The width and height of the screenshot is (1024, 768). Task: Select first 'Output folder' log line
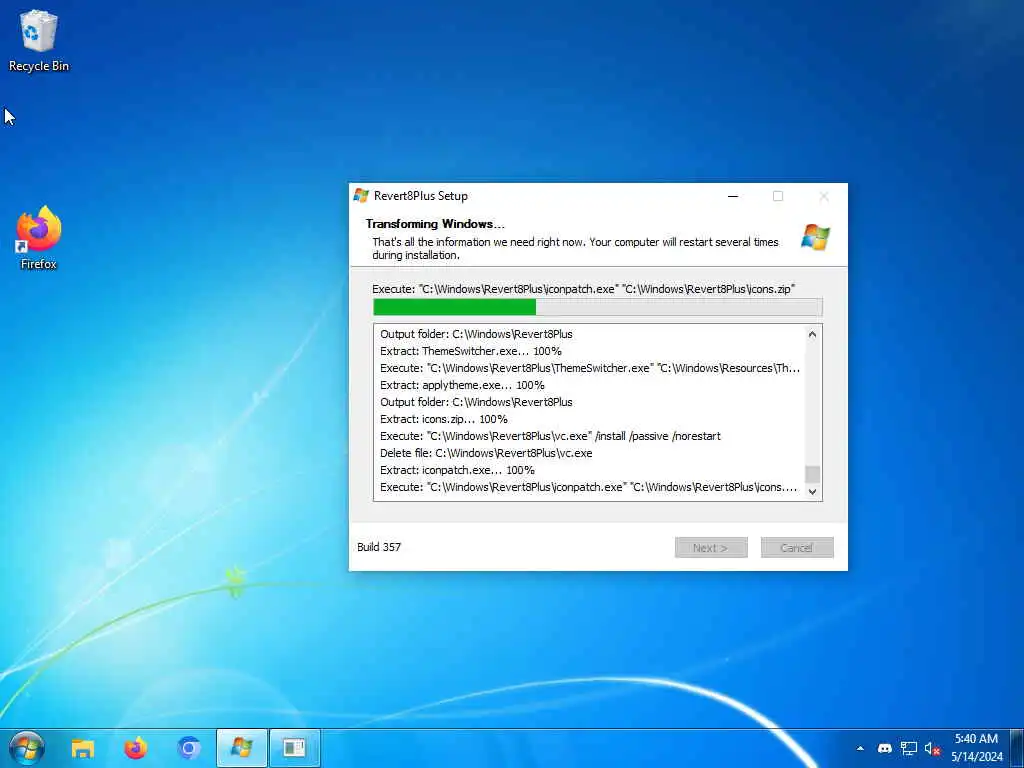coord(476,334)
